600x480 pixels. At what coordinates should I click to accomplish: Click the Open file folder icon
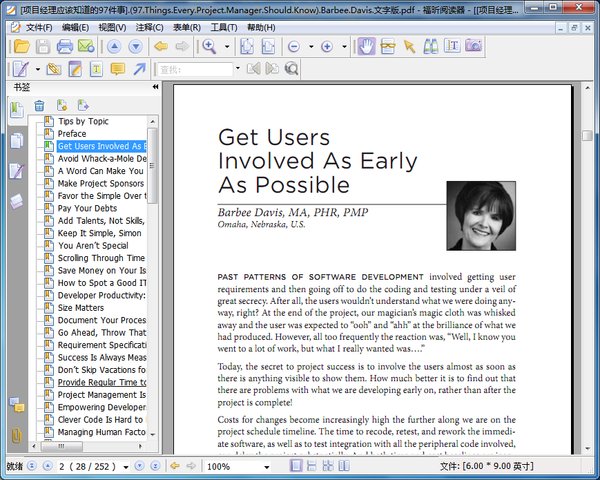(20, 47)
